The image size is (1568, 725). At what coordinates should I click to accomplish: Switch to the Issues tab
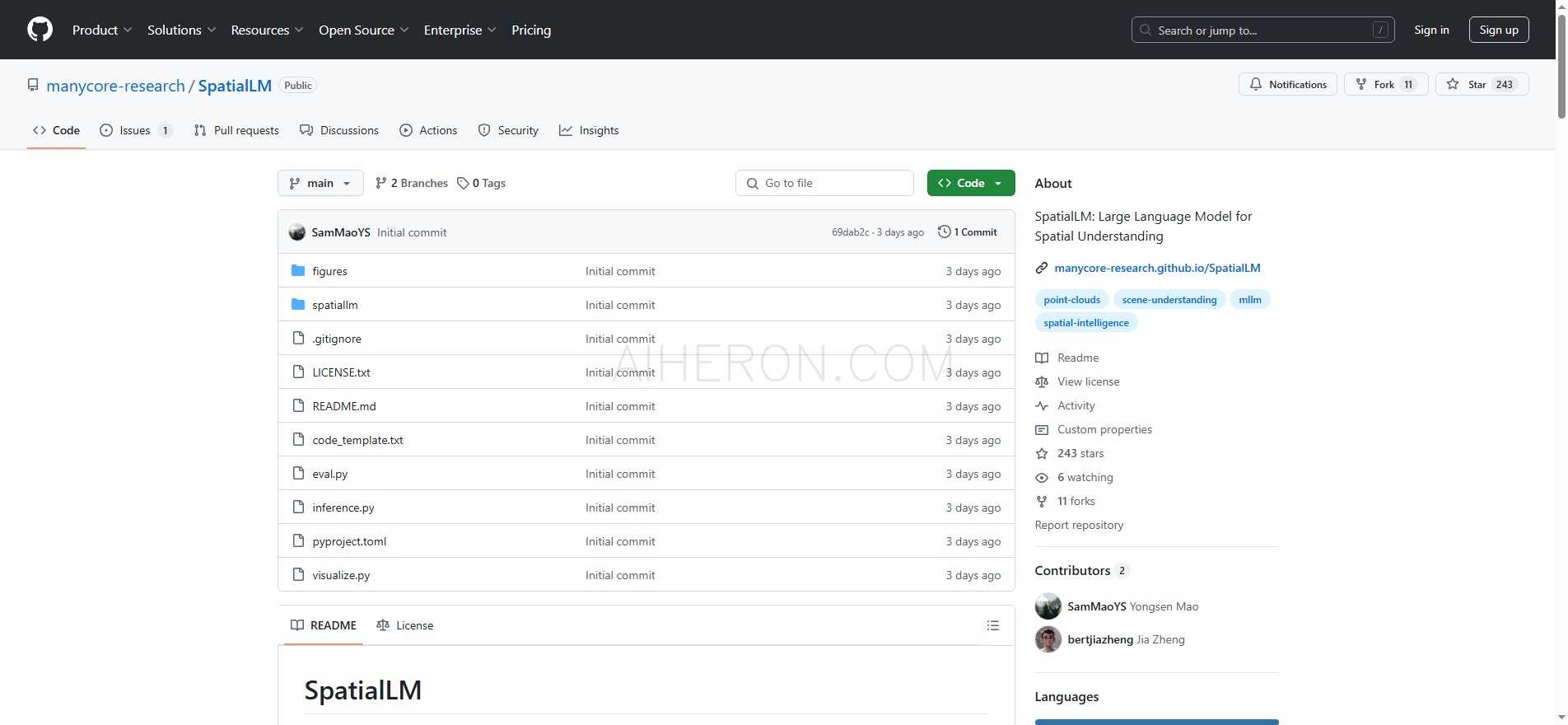pyautogui.click(x=135, y=130)
